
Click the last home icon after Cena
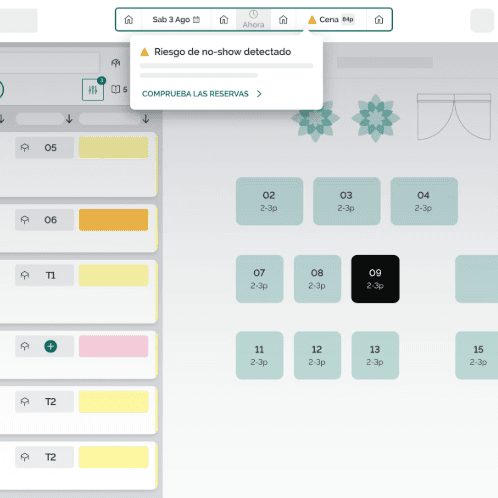pos(379,20)
